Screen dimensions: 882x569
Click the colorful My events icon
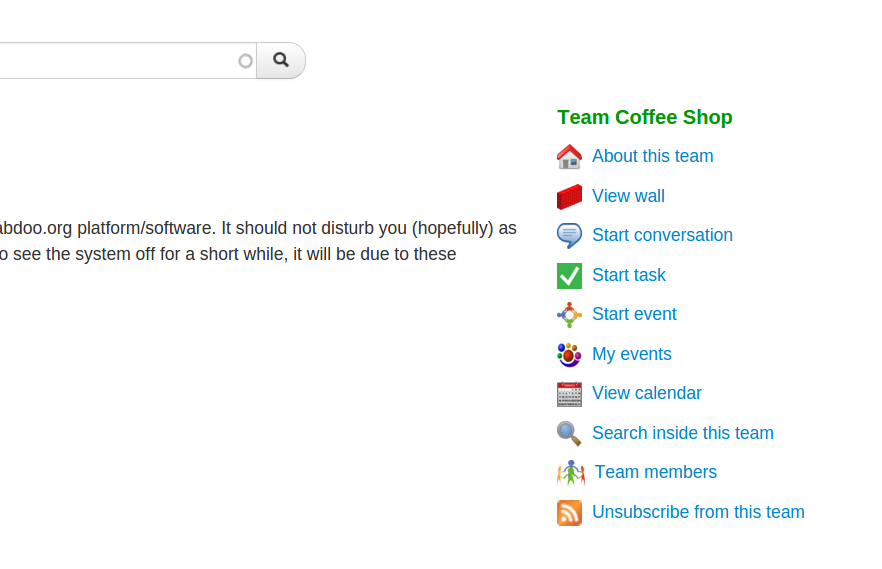coord(569,355)
